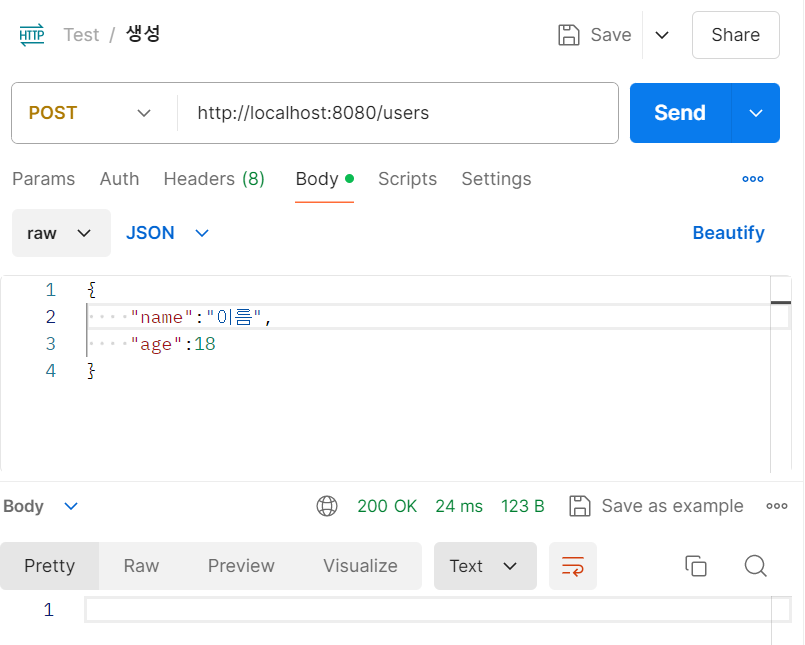
Task: Open the request tabs more options menu
Action: click(753, 179)
